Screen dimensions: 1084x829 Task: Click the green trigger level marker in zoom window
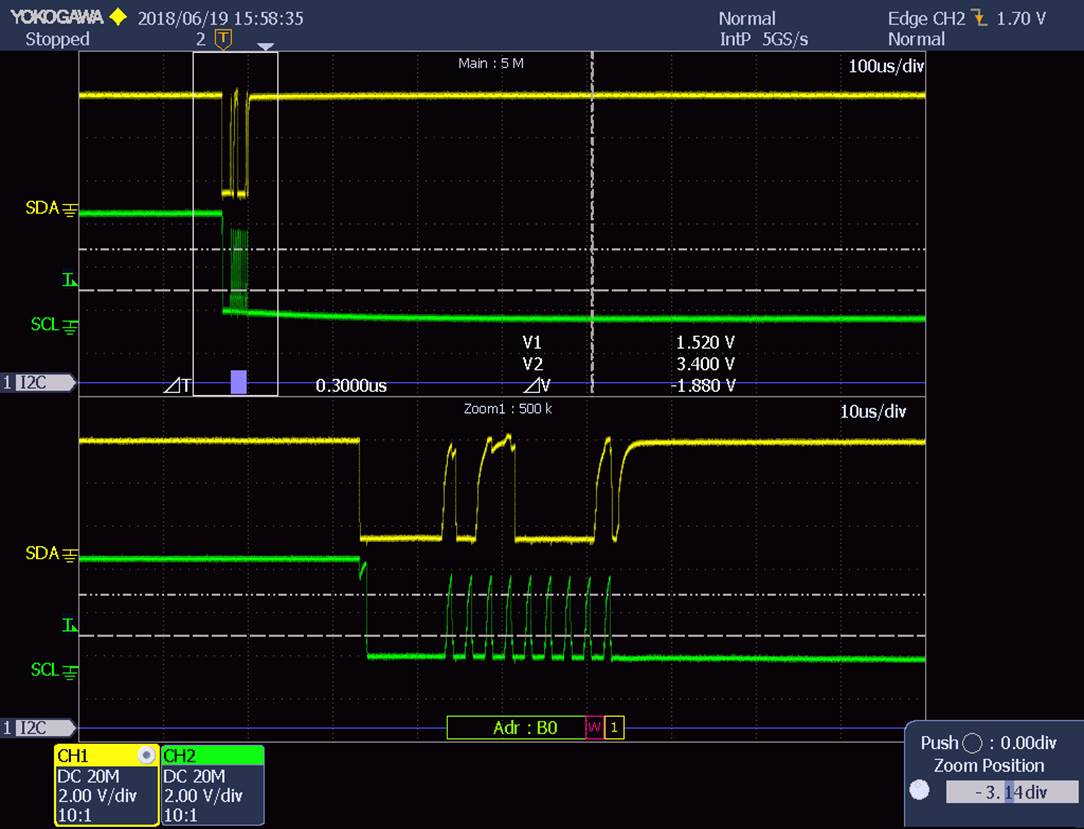(70, 625)
